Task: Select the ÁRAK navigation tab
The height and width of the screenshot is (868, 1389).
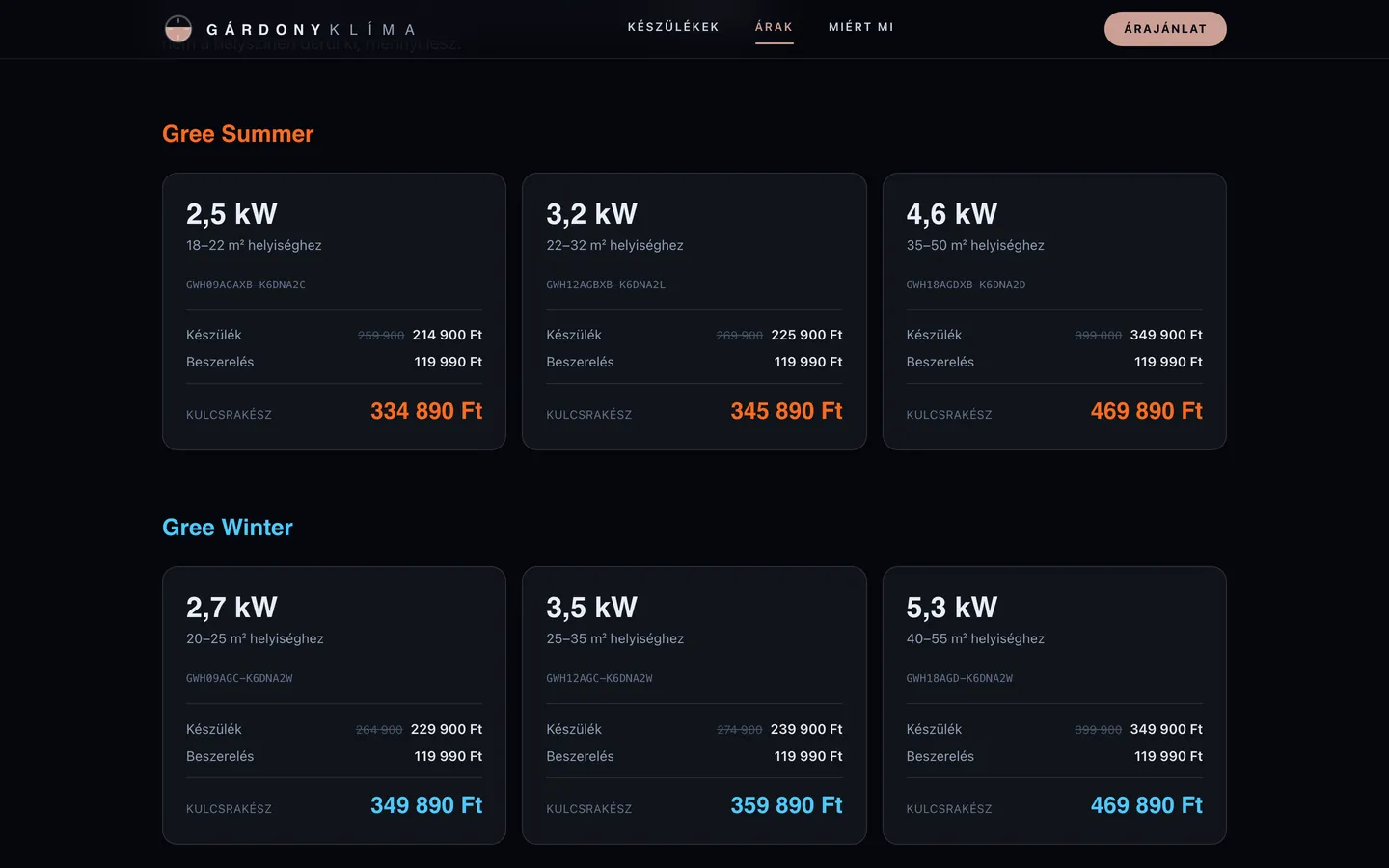Action: pos(774,27)
